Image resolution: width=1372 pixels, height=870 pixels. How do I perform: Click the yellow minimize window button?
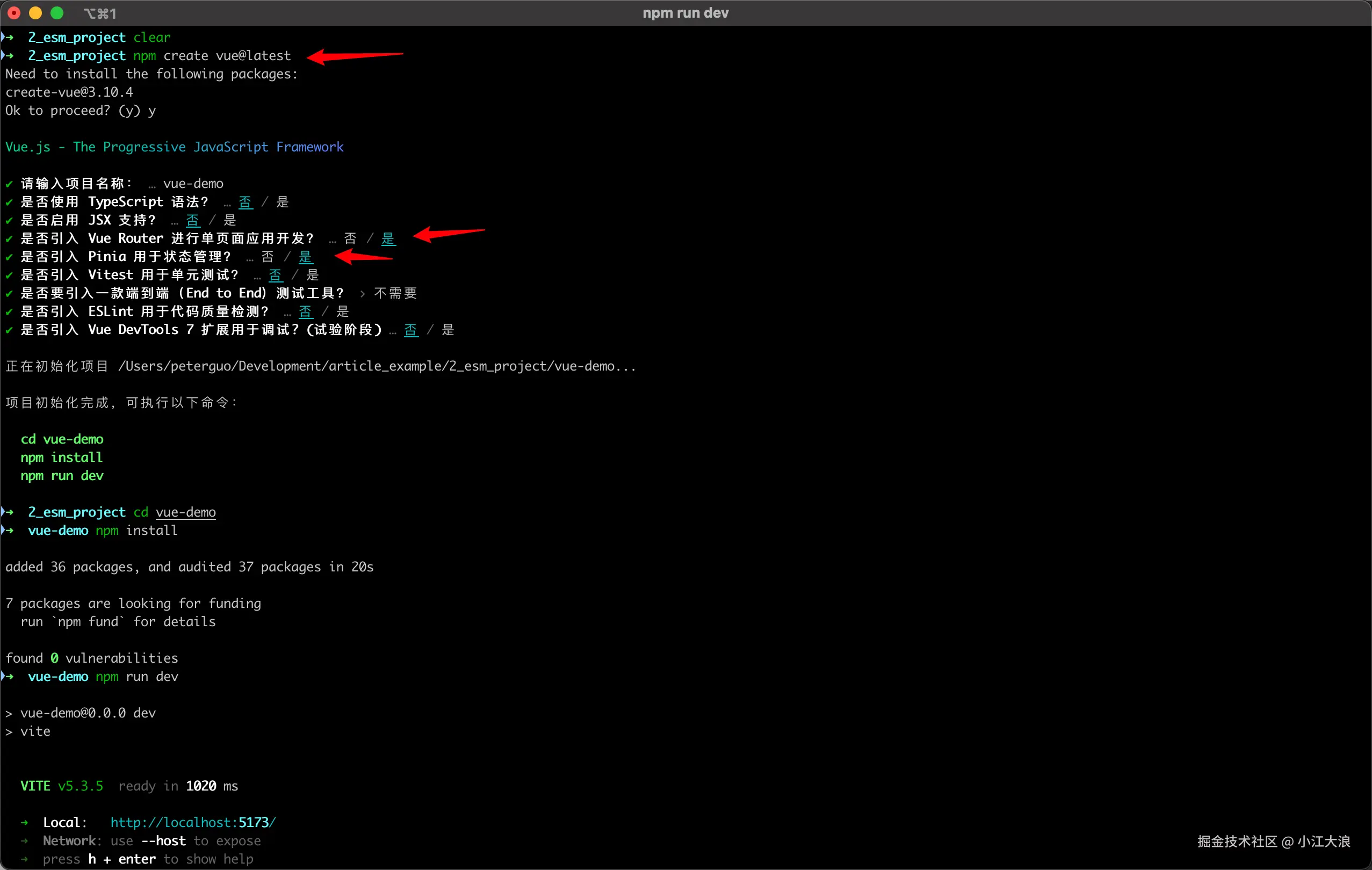tap(35, 13)
